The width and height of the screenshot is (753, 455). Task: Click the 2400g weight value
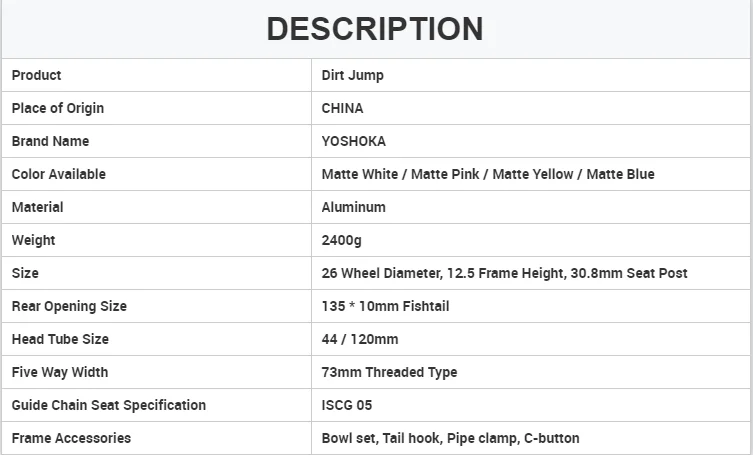point(343,240)
